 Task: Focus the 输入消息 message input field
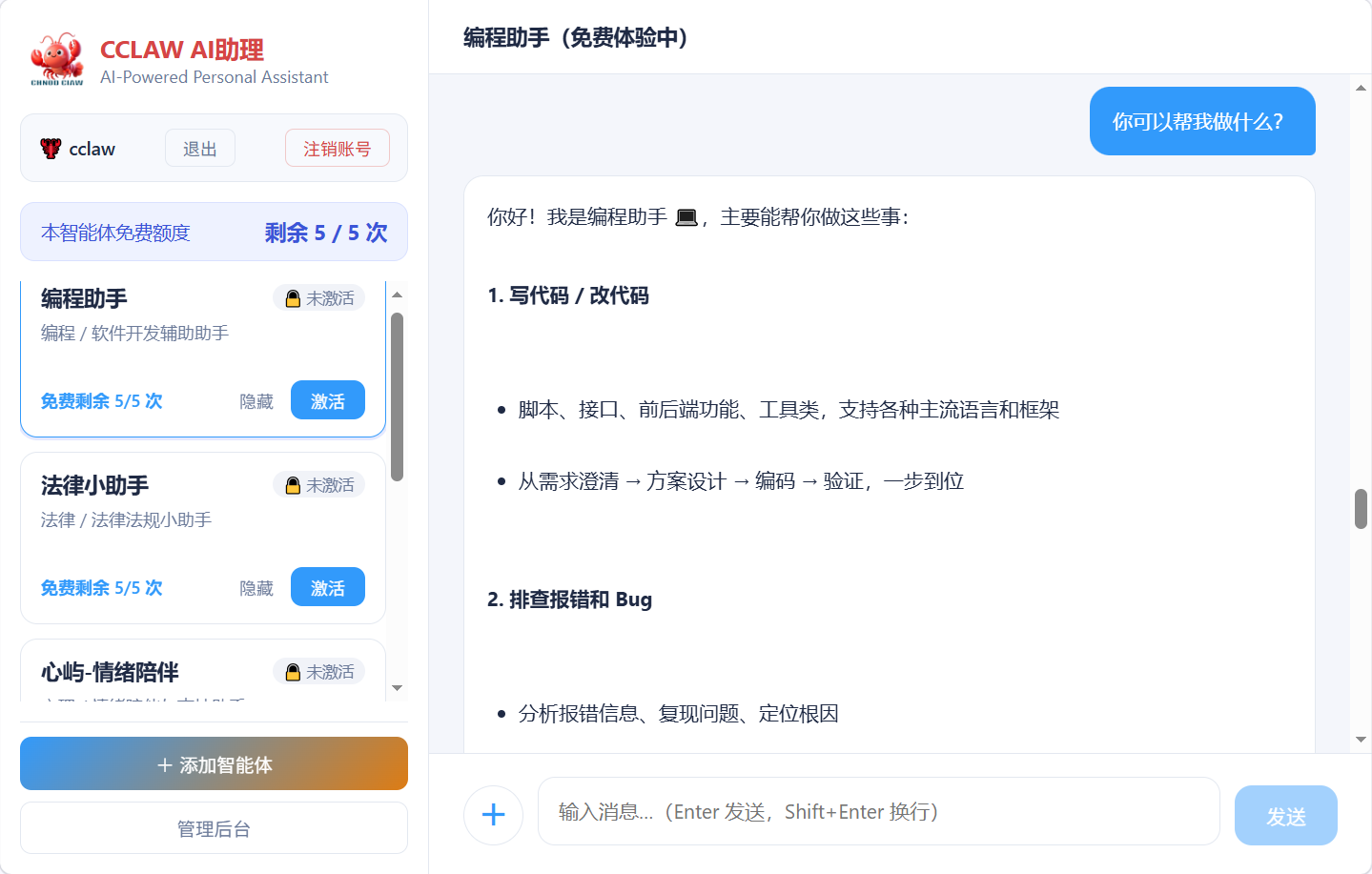(x=879, y=811)
